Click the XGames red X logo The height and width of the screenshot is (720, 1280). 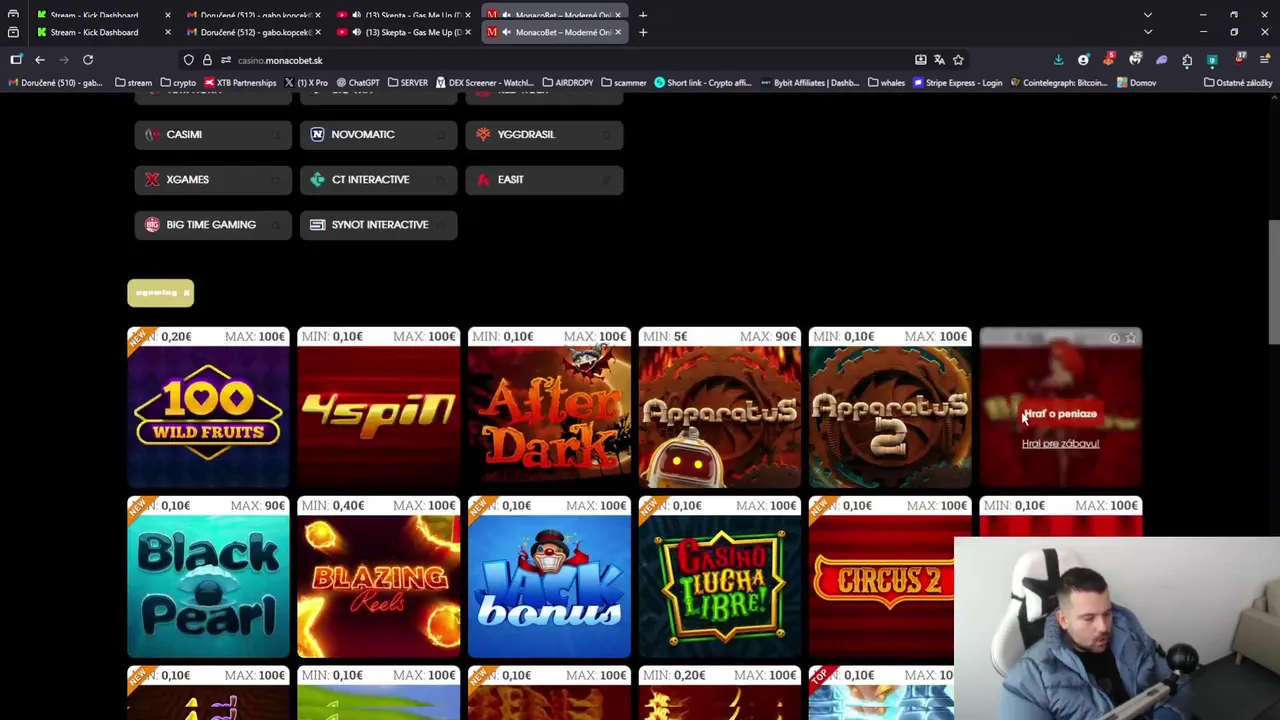(x=152, y=179)
